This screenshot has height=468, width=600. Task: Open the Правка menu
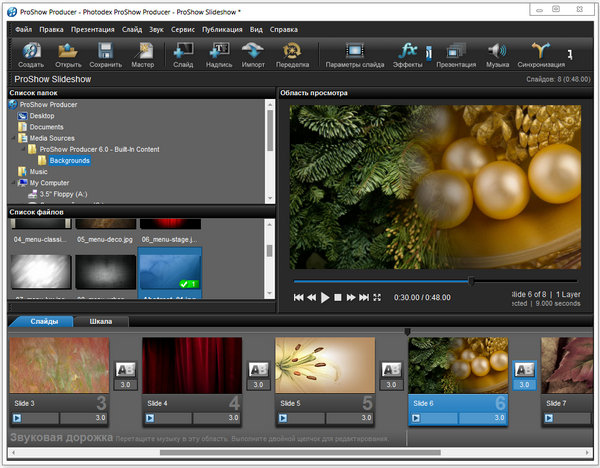coord(51,29)
